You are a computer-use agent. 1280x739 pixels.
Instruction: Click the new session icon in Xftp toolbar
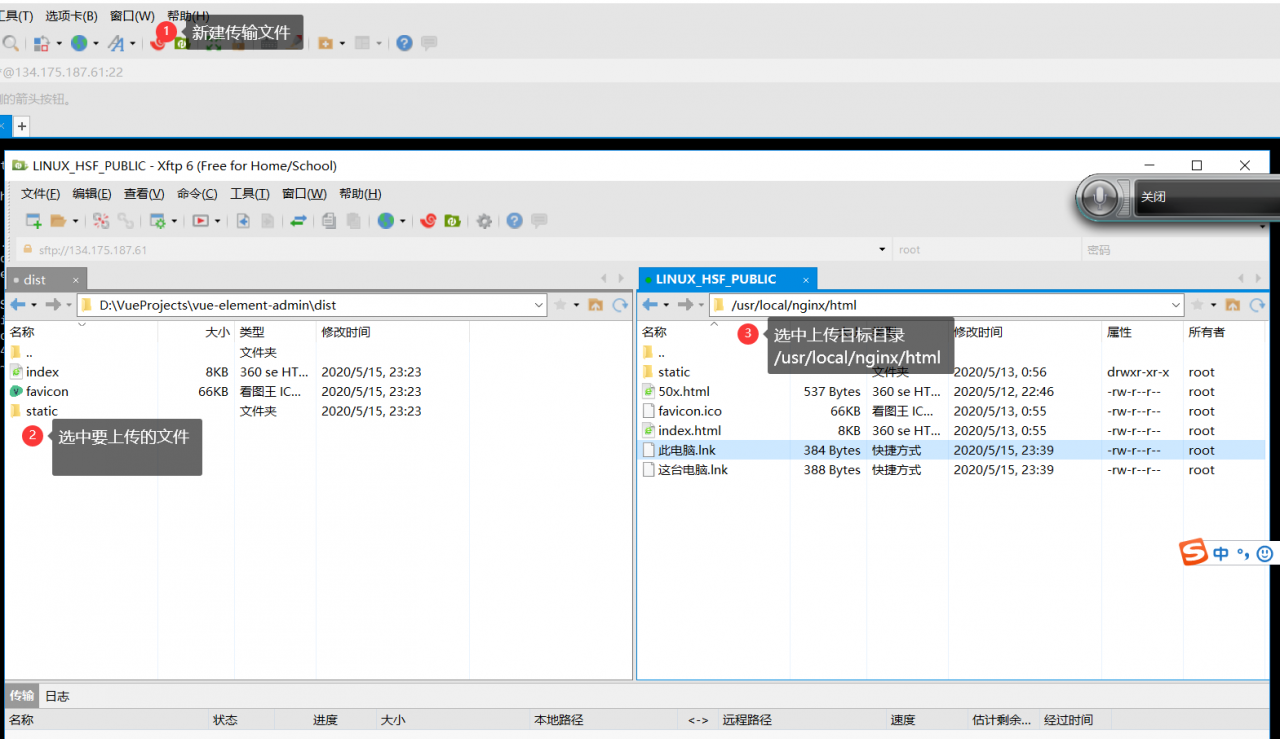click(x=34, y=221)
